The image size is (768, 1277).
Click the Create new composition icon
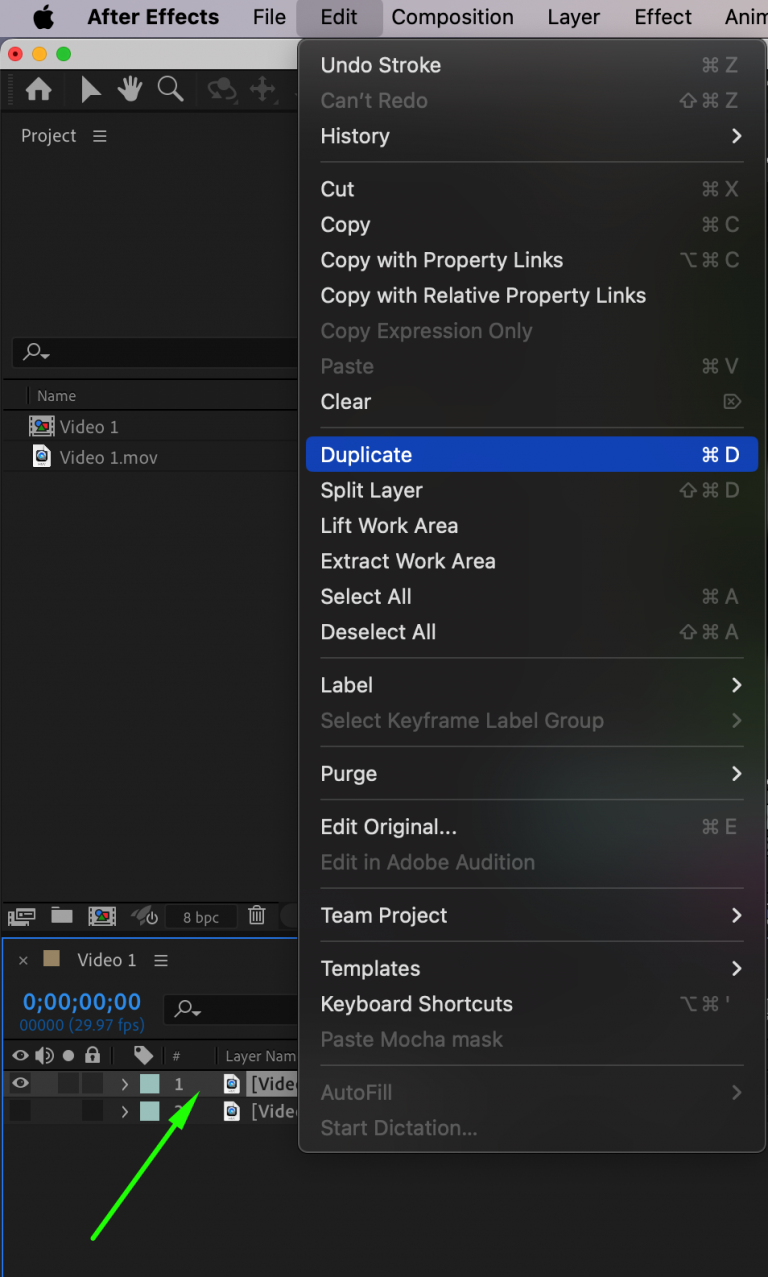pyautogui.click(x=101, y=916)
